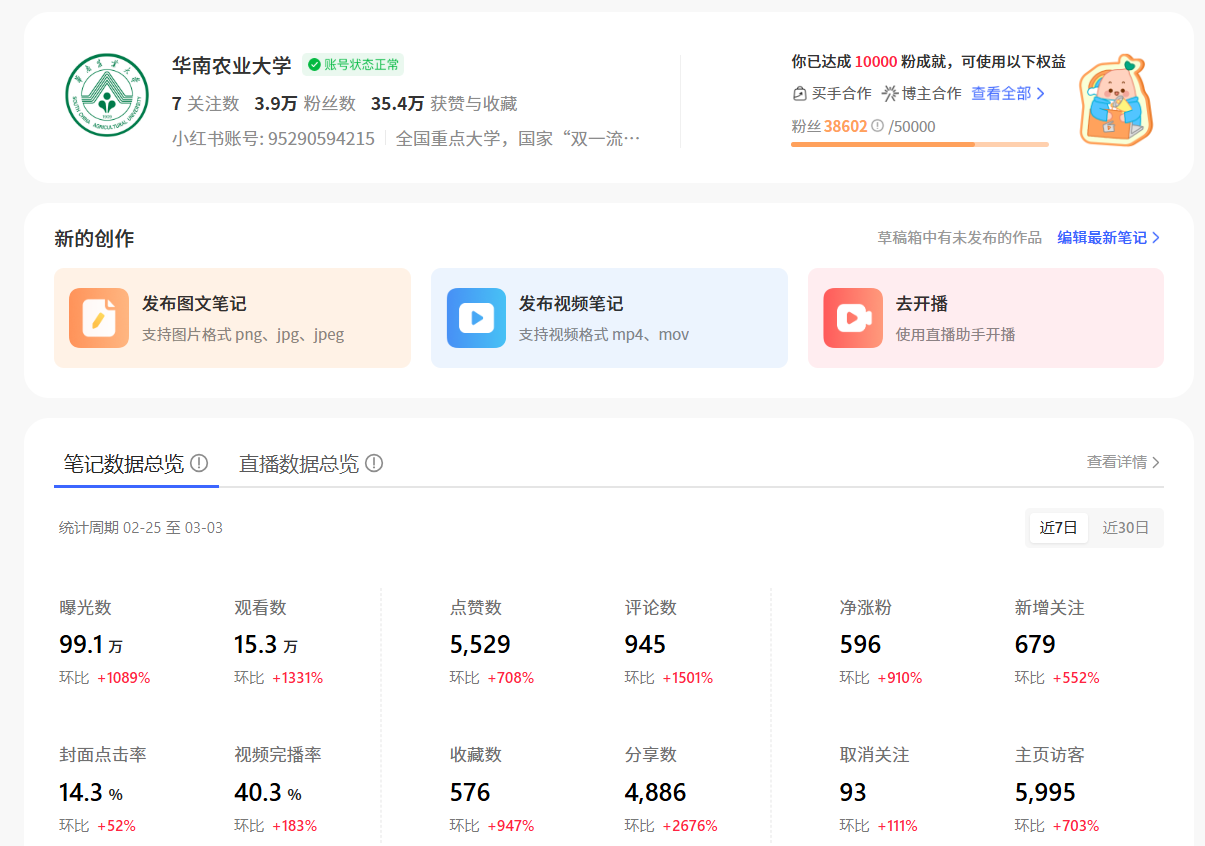The width and height of the screenshot is (1205, 846).
Task: Click 观看数 value 15.3 万
Action: 266,645
